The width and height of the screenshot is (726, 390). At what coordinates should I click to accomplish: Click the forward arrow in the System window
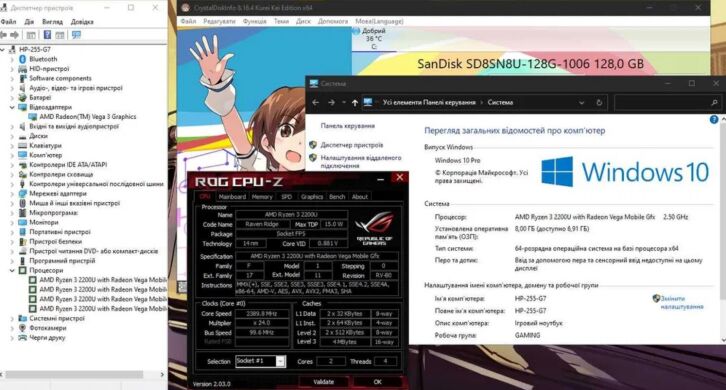point(331,102)
